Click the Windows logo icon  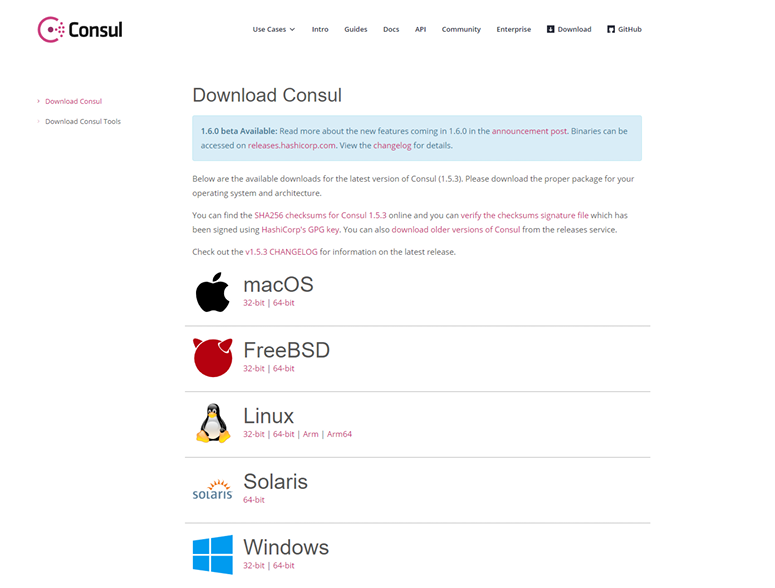pyautogui.click(x=213, y=554)
